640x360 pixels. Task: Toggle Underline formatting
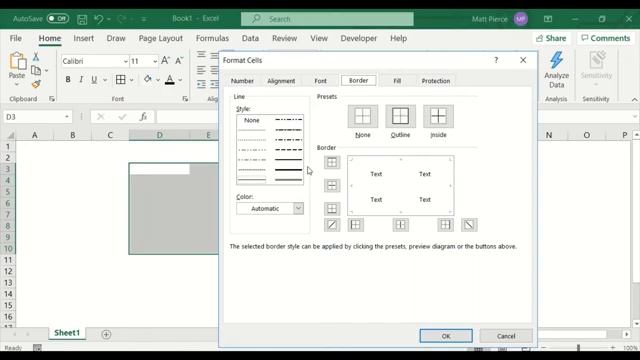tap(94, 80)
